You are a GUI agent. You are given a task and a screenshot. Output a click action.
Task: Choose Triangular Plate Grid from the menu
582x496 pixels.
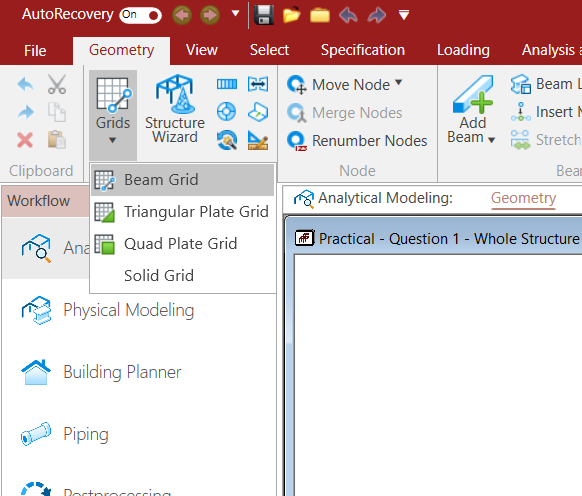point(183,212)
